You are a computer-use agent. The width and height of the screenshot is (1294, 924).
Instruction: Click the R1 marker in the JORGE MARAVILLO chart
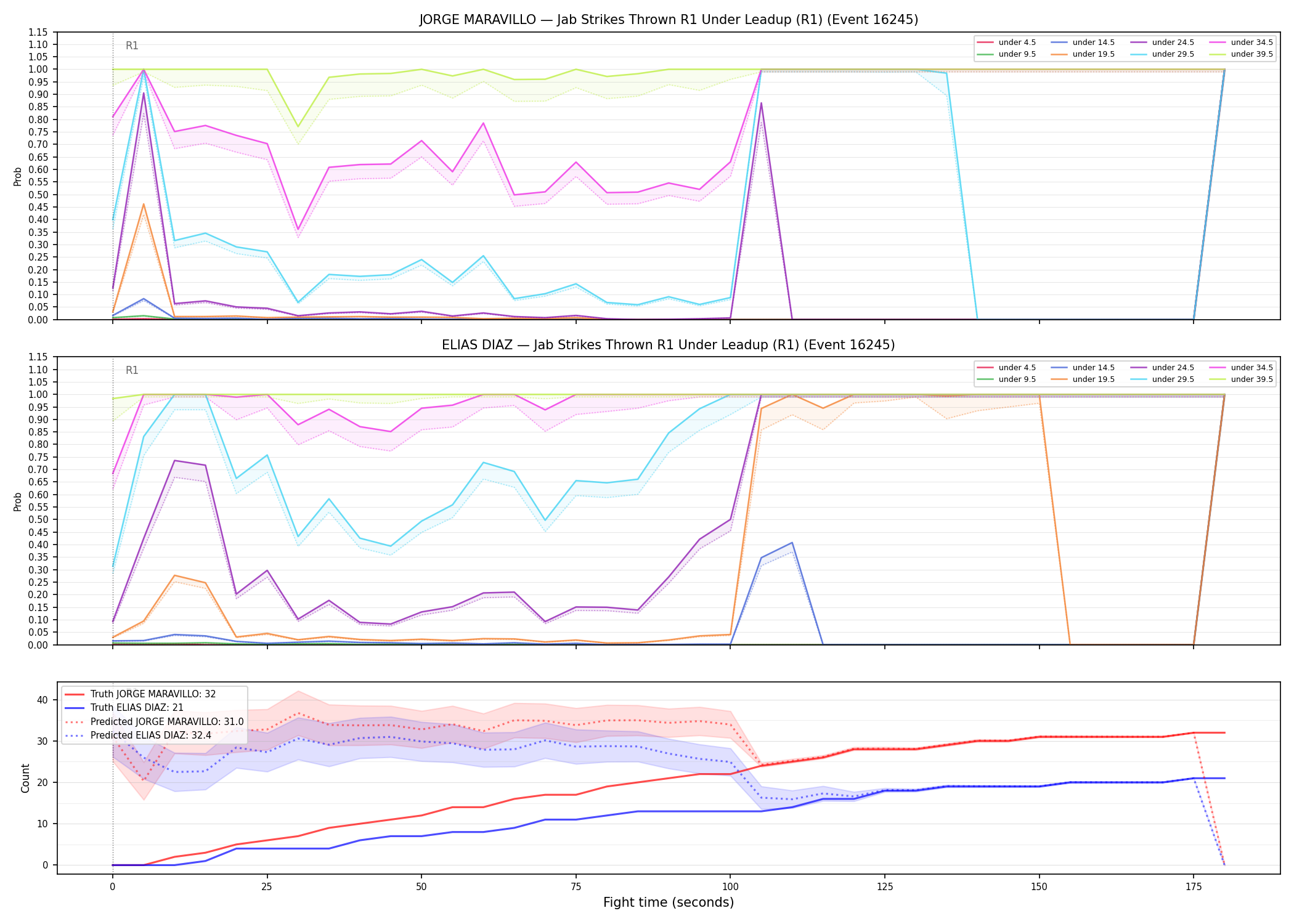pyautogui.click(x=132, y=46)
